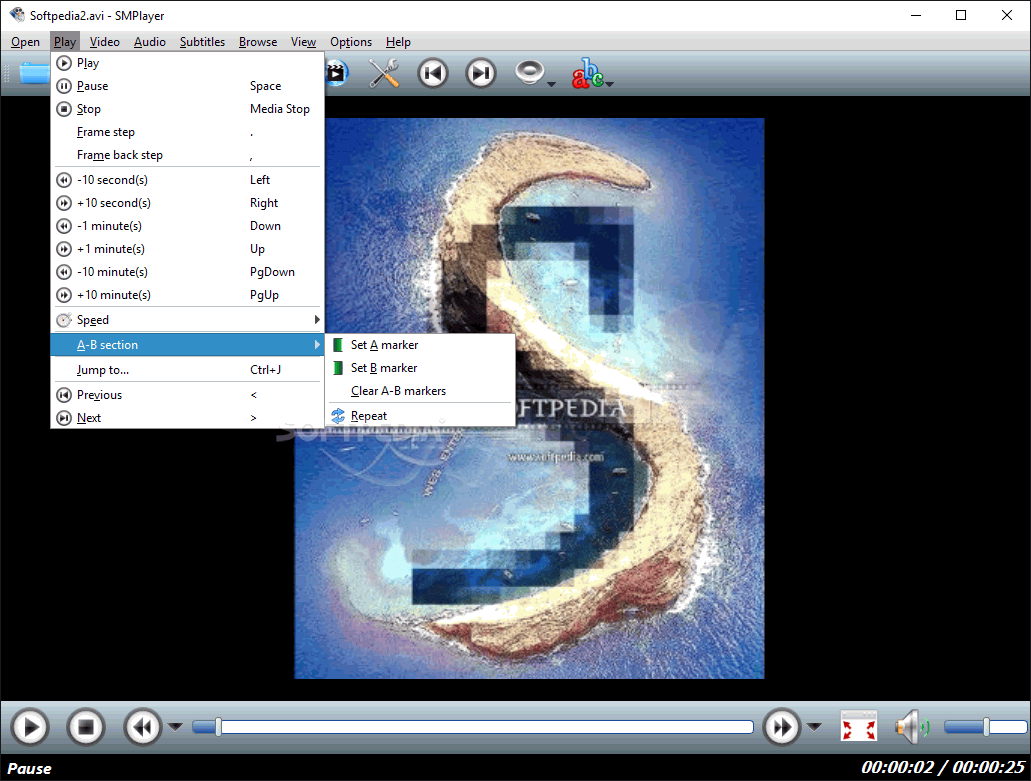This screenshot has height=781, width=1031.
Task: Click the previous track toolbar icon
Action: point(433,73)
